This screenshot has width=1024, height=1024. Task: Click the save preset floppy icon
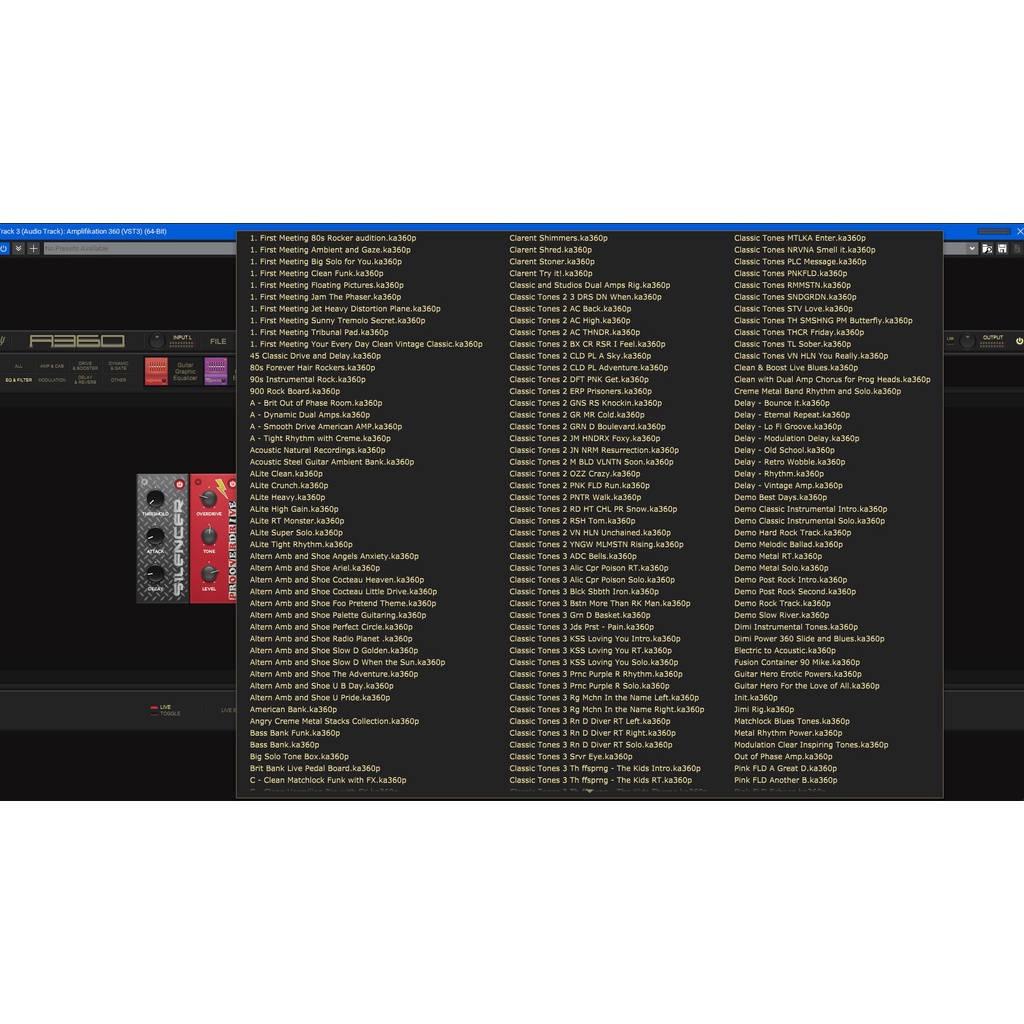tap(1002, 249)
